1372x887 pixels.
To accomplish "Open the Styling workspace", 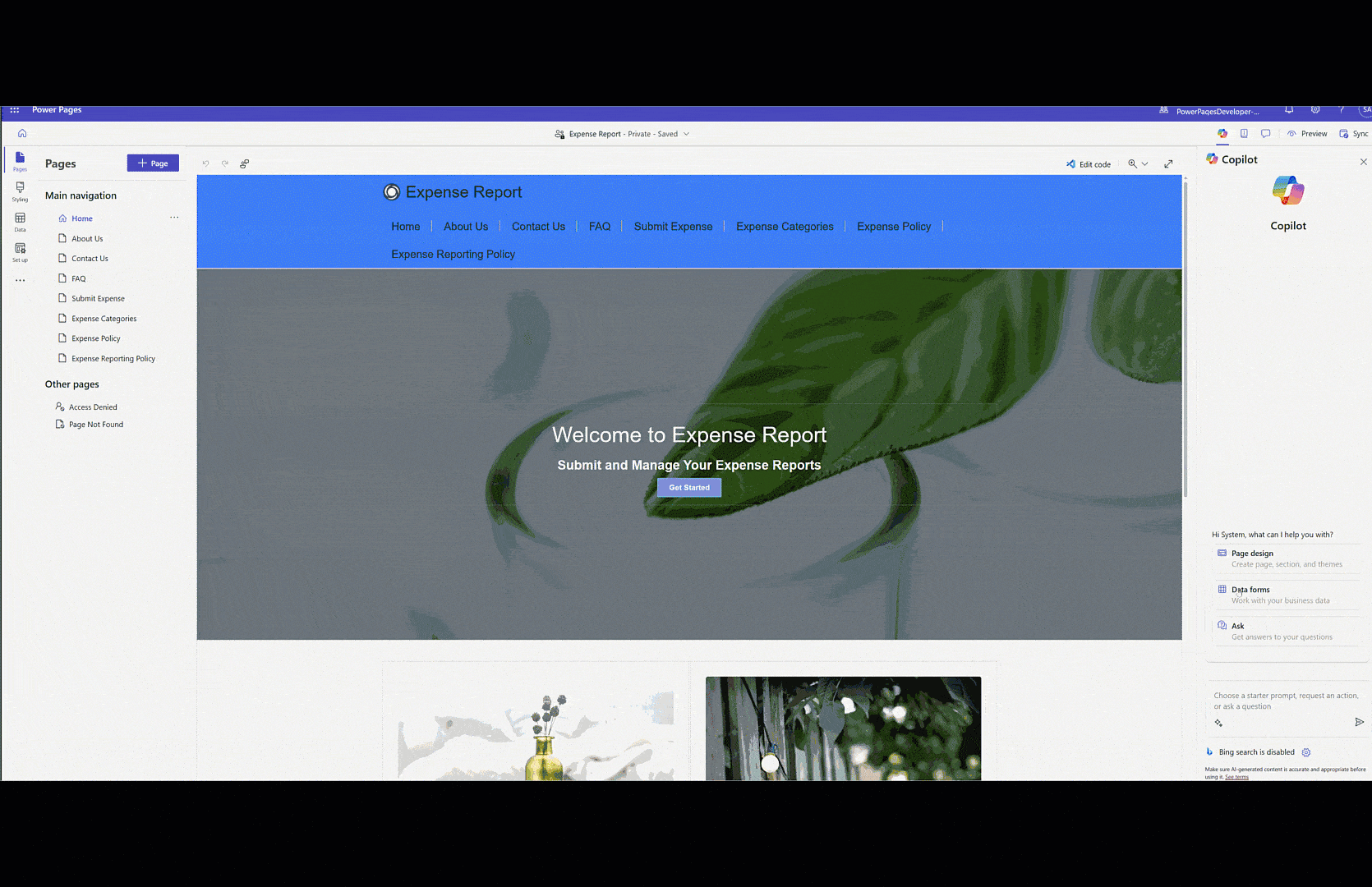I will pyautogui.click(x=20, y=191).
